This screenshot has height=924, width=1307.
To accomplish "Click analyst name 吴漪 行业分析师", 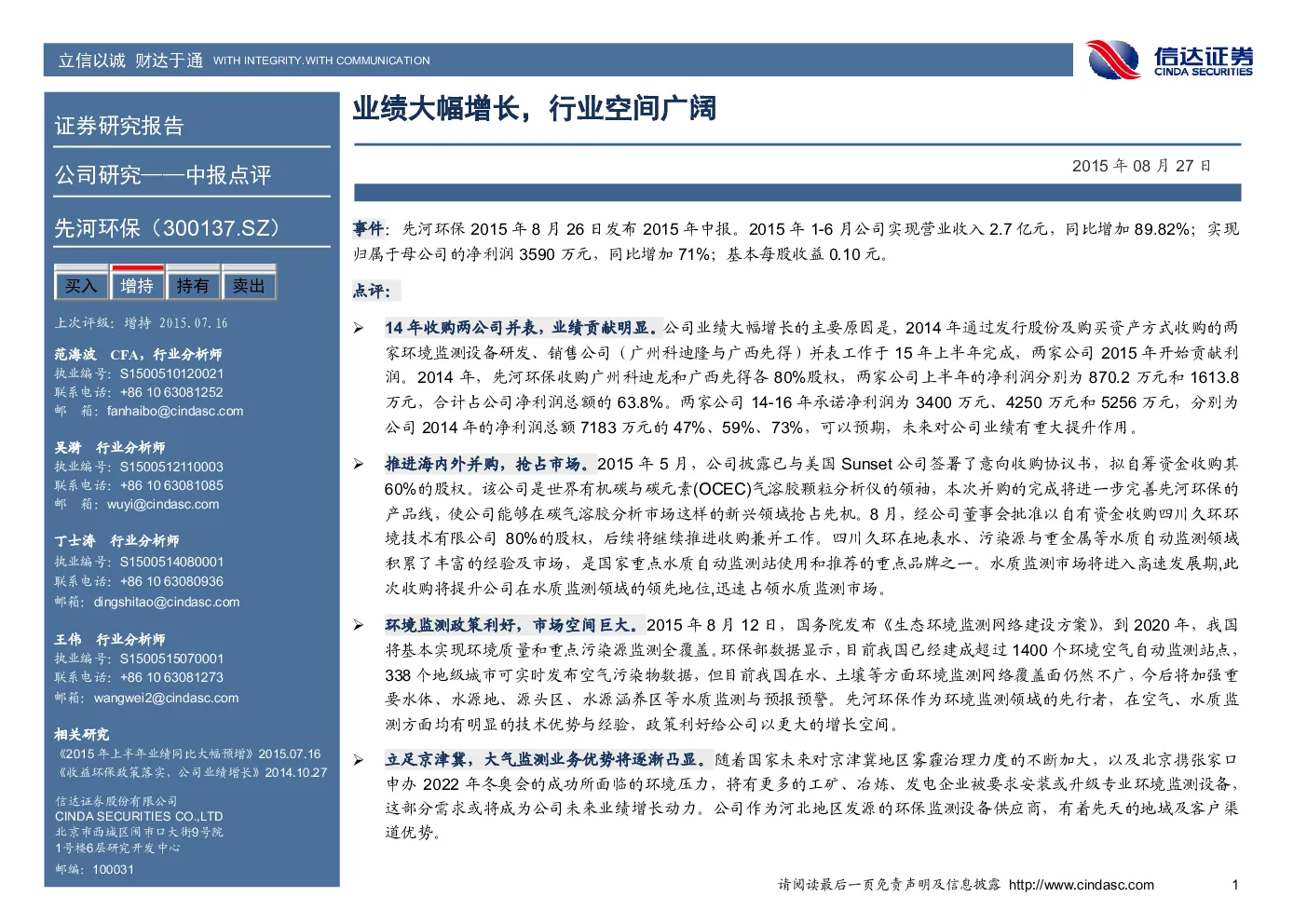I will coord(110,447).
